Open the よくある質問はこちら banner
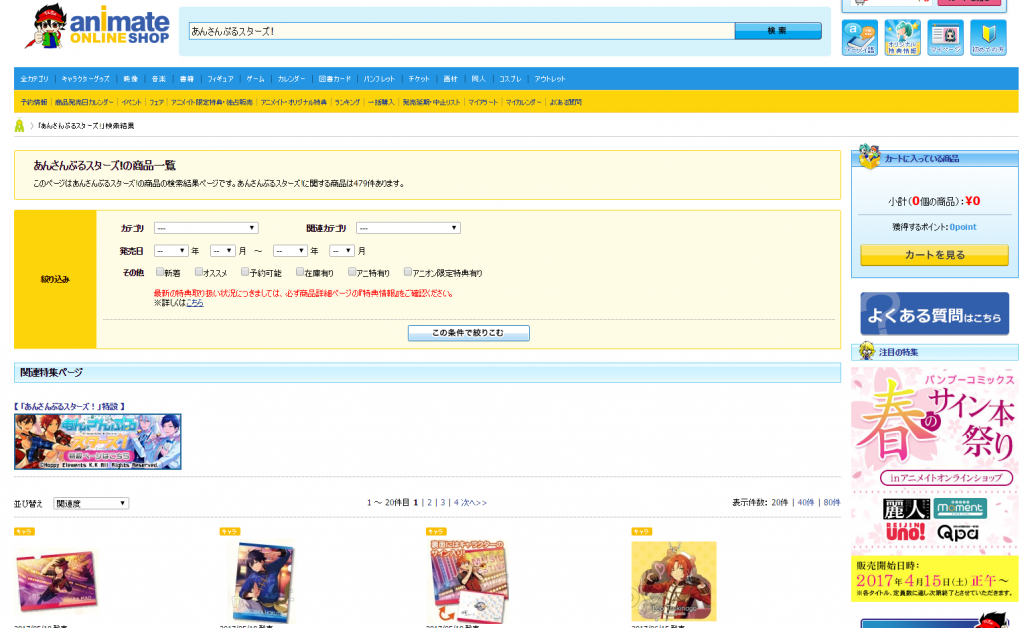The image size is (1024, 628). [934, 314]
